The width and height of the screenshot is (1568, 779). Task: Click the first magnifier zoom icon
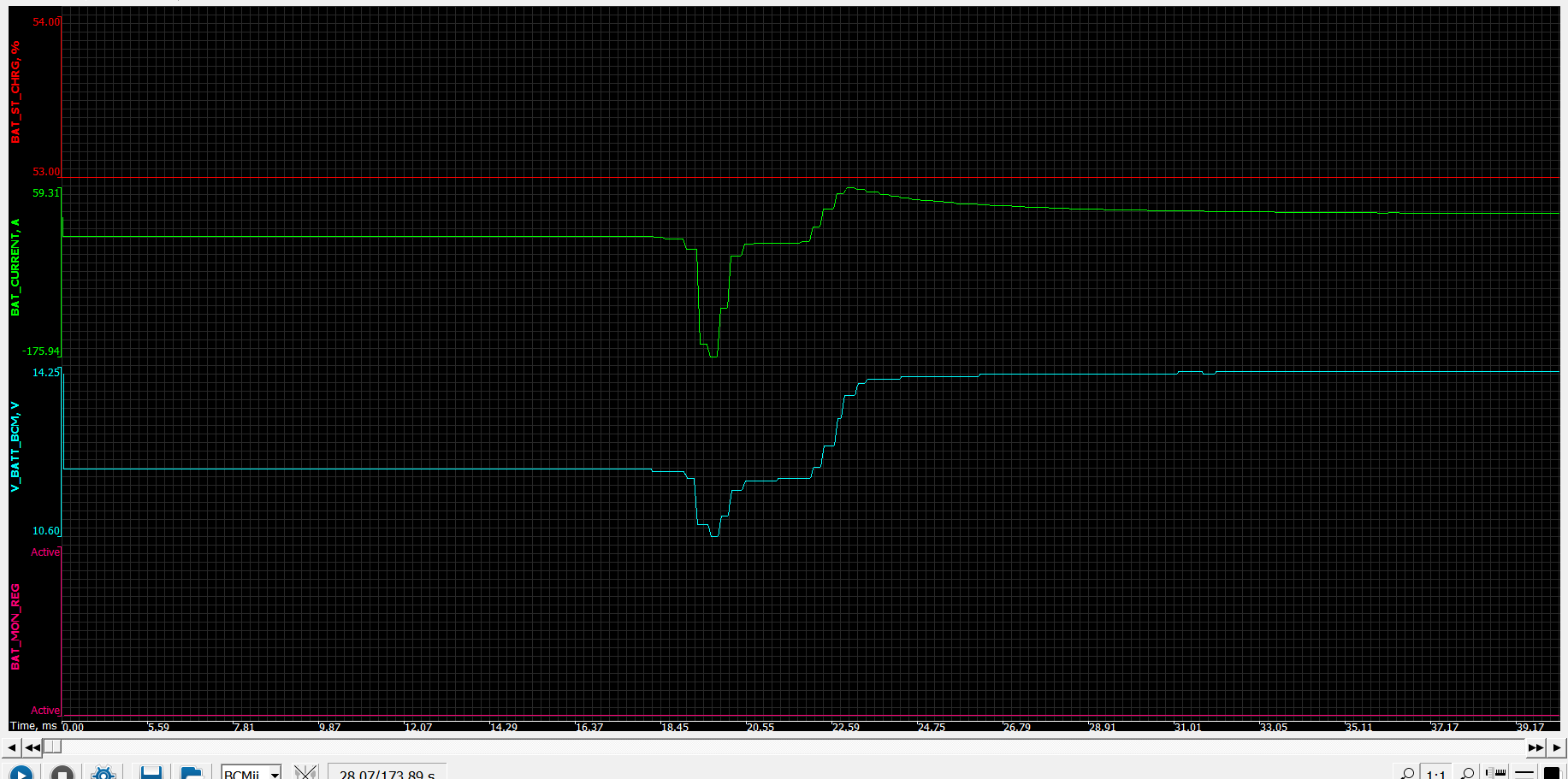click(1406, 774)
